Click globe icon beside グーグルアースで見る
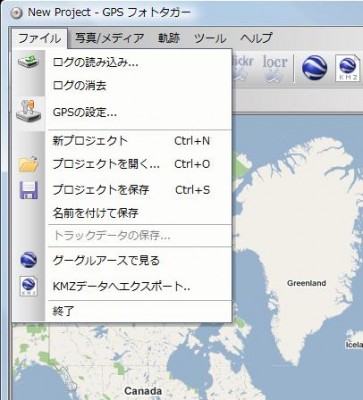Viewport: 363px width, 400px height. click(x=29, y=260)
